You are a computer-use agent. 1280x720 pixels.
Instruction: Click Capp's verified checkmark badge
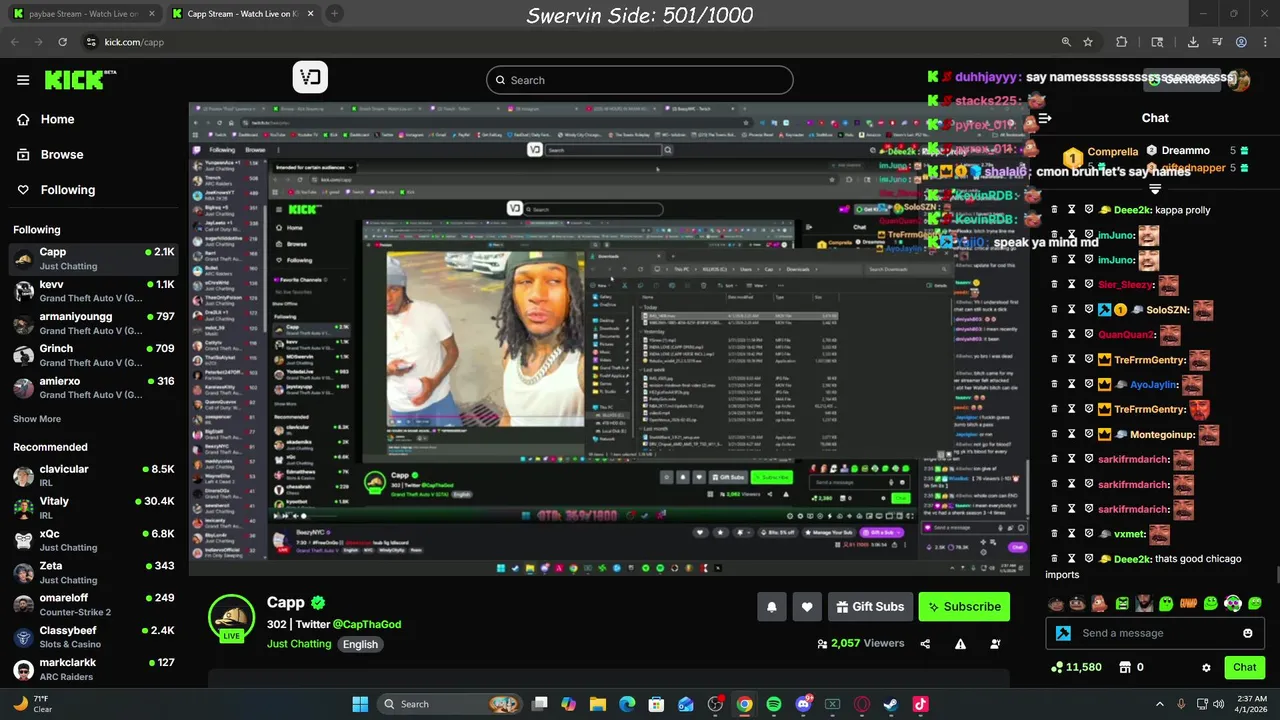pyautogui.click(x=318, y=602)
